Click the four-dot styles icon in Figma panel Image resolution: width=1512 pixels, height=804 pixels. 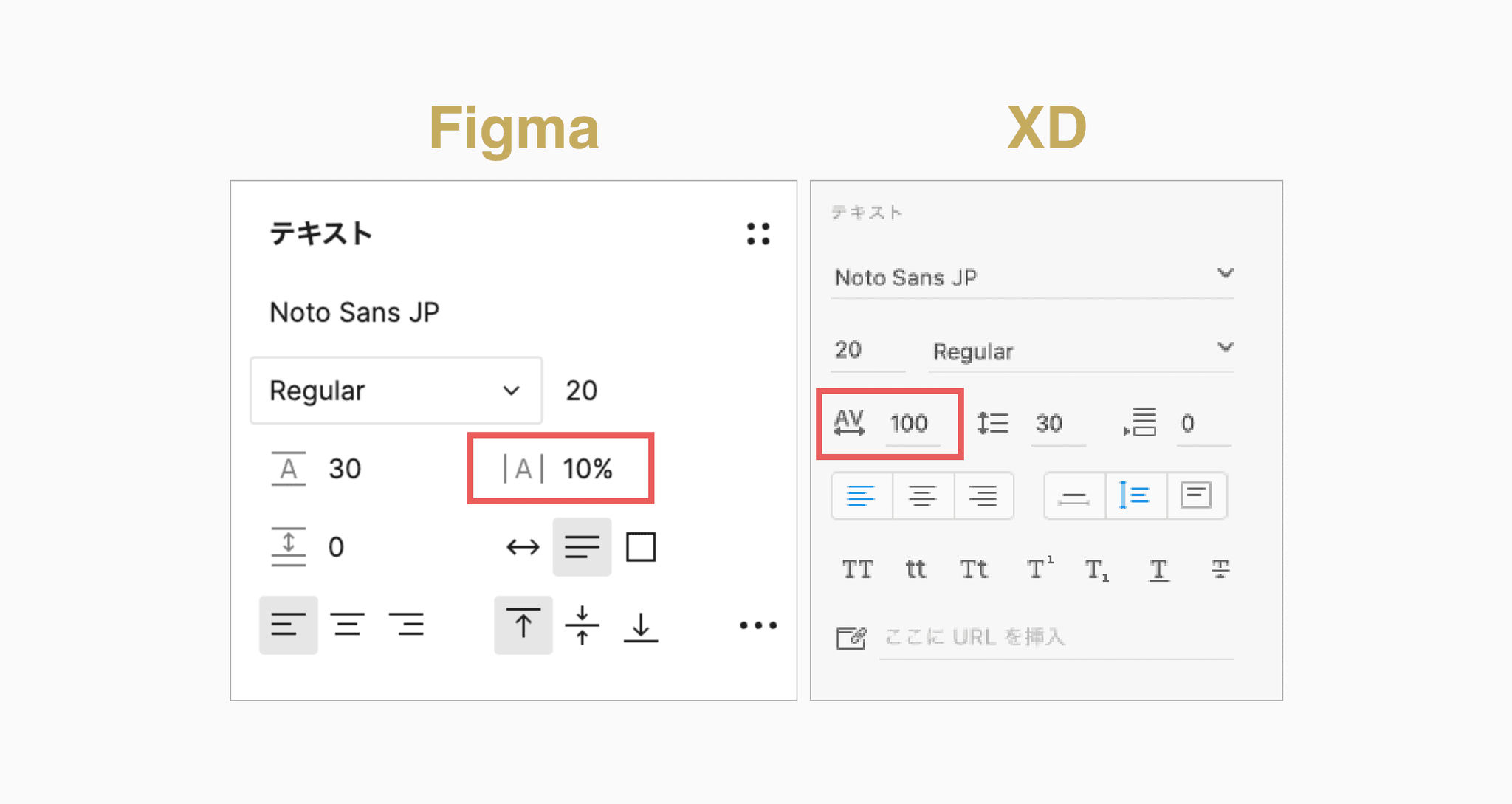(x=758, y=234)
